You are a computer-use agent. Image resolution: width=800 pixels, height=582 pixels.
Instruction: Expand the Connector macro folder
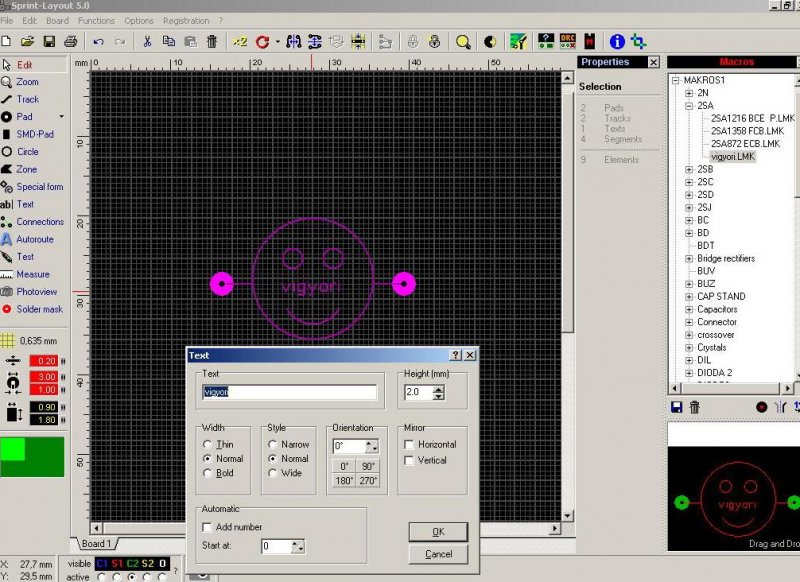click(x=689, y=322)
